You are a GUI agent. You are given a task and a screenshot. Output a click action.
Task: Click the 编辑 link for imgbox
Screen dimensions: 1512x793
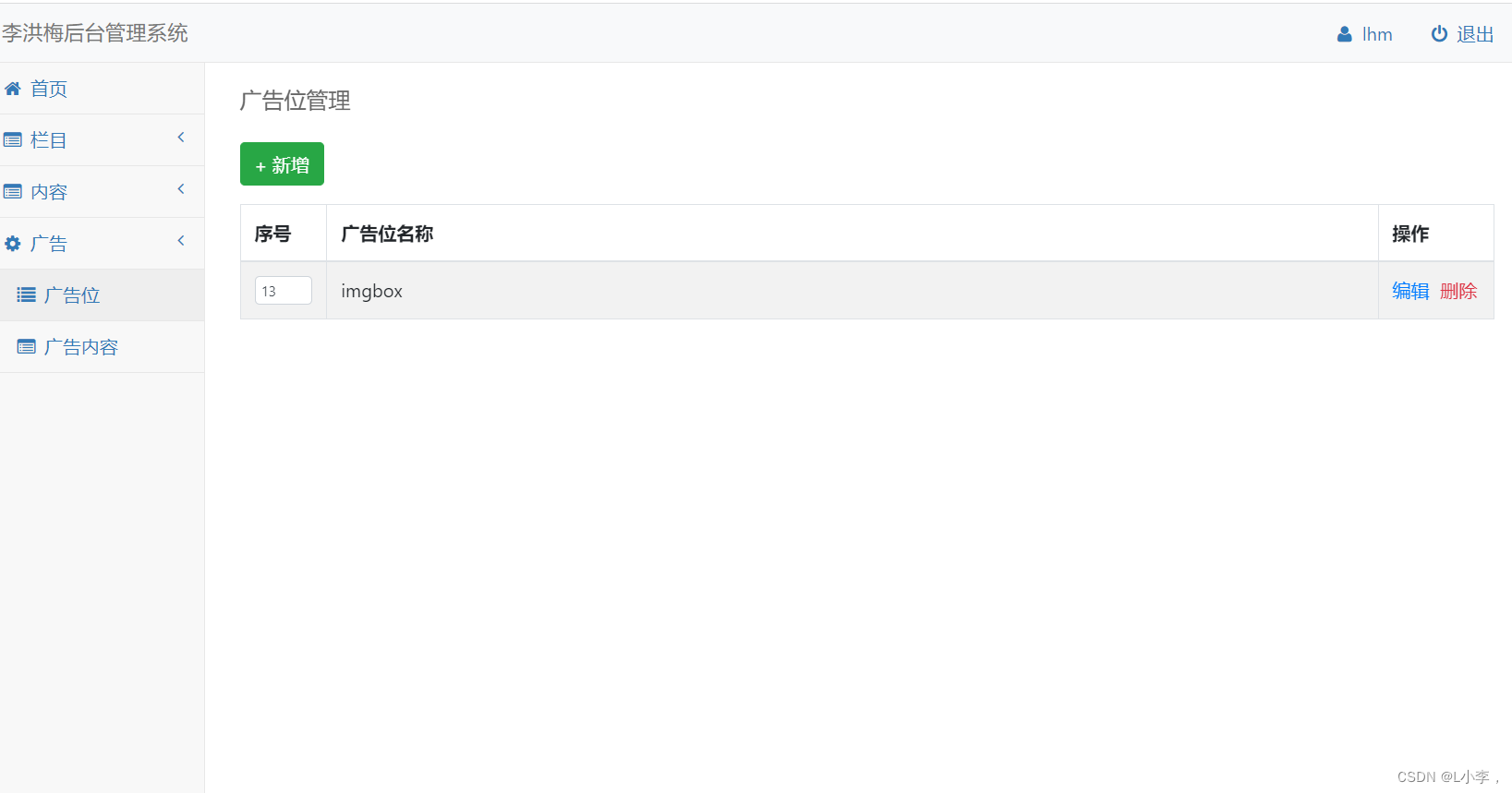pos(1409,290)
